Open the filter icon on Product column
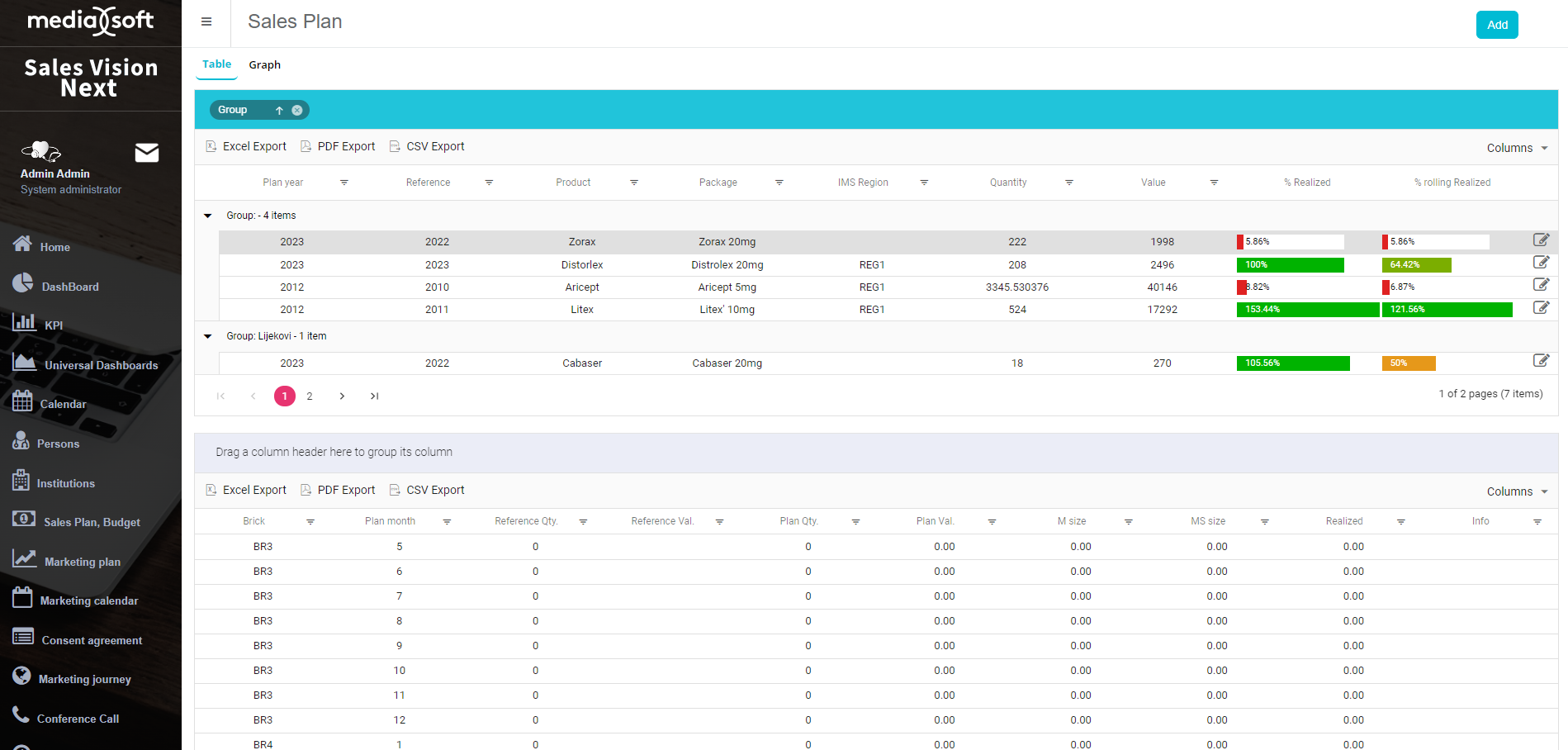1568x750 pixels. pyautogui.click(x=634, y=183)
